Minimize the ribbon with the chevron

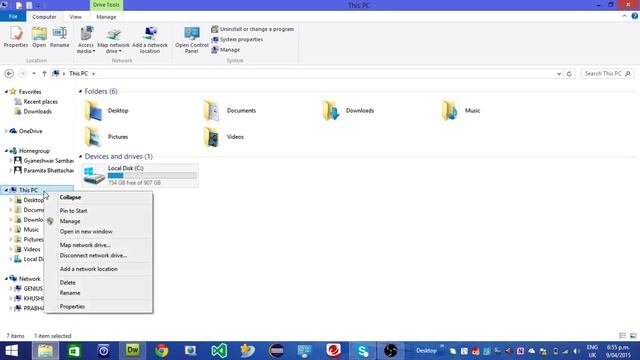624,16
